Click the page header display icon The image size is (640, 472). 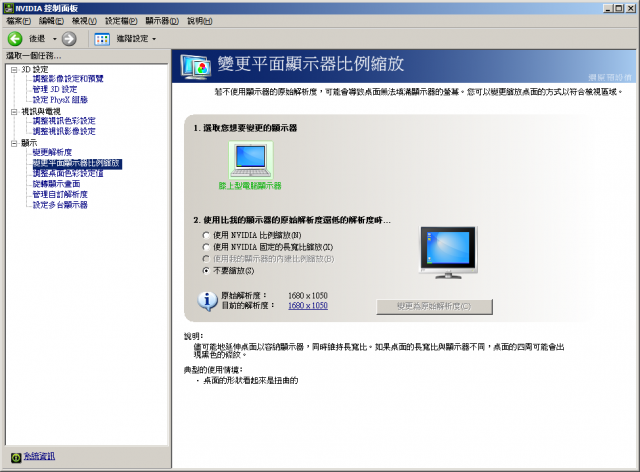pos(196,67)
